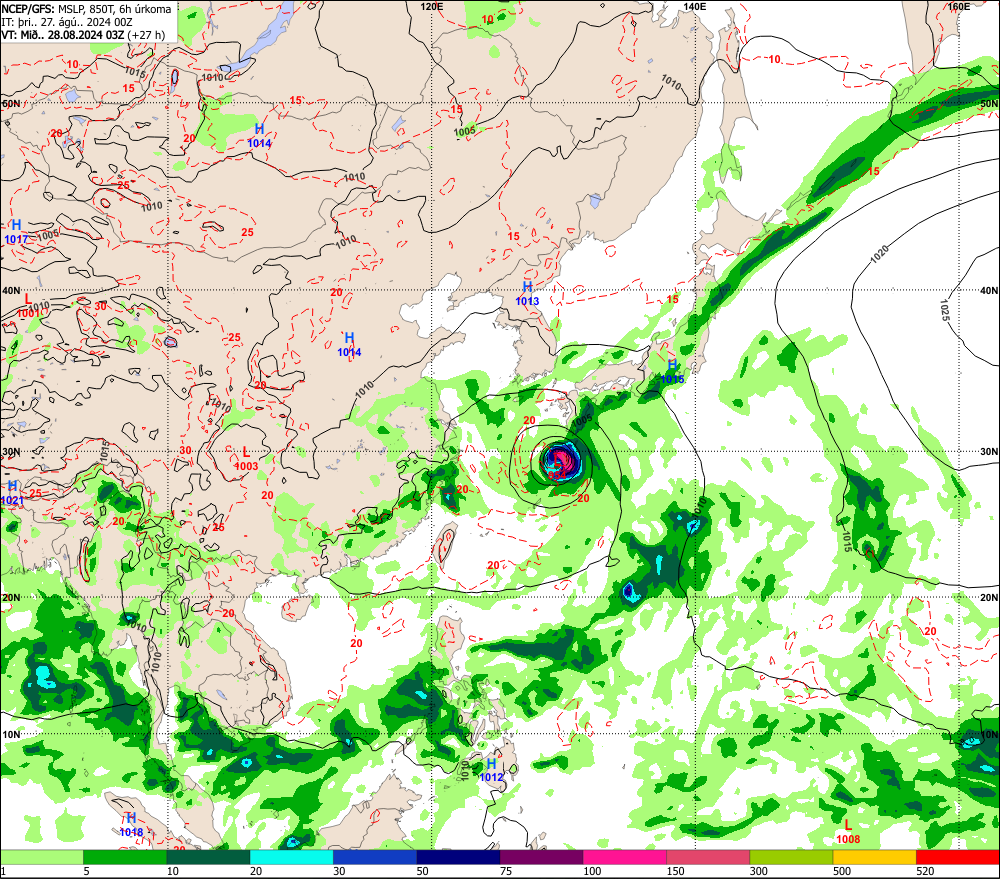The image size is (1000, 879).
Task: Click the green 5–10 legend swatch
Action: 125,857
